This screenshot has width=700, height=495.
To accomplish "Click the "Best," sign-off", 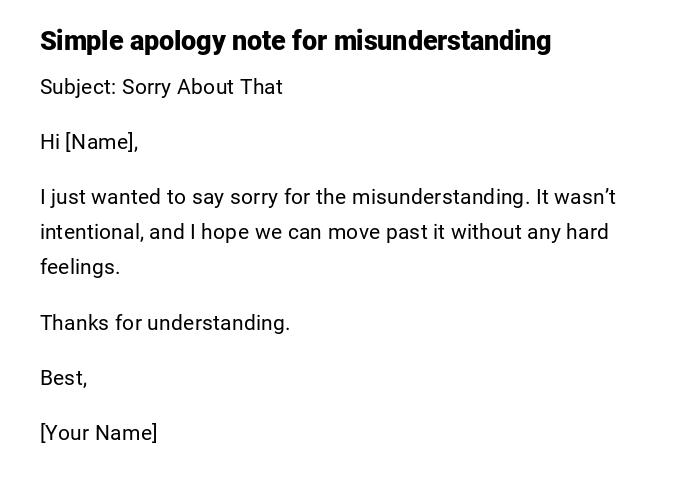I will (x=63, y=378).
